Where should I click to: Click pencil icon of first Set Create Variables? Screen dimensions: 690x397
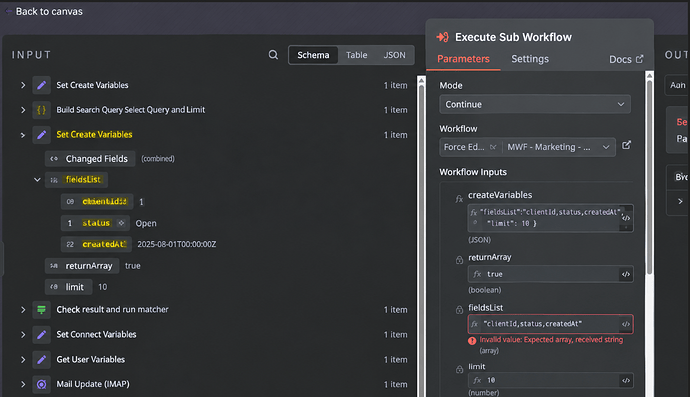[x=41, y=85]
